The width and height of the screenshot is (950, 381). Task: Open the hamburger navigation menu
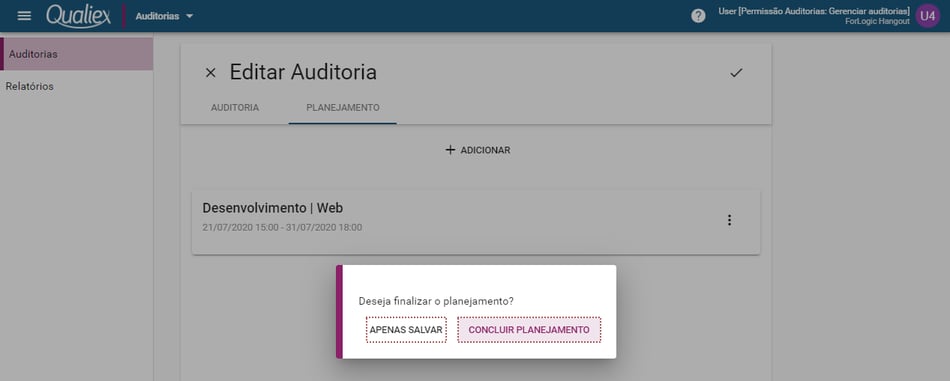[24, 16]
